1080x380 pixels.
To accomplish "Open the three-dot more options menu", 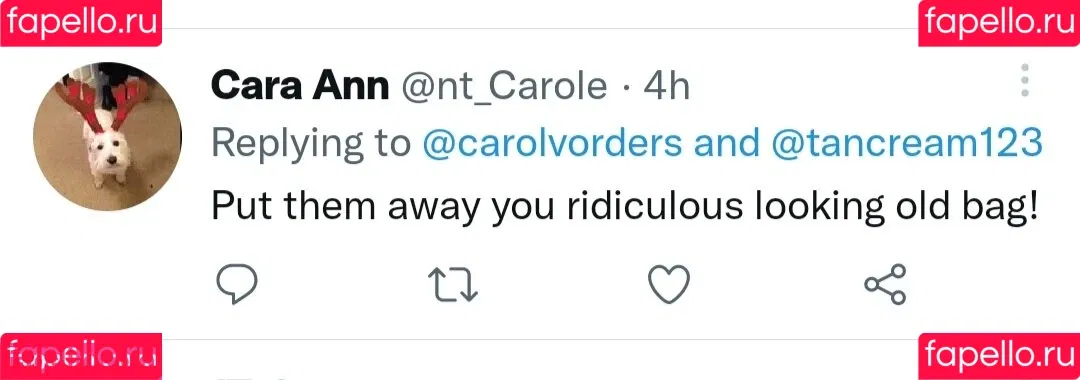I will [1024, 81].
